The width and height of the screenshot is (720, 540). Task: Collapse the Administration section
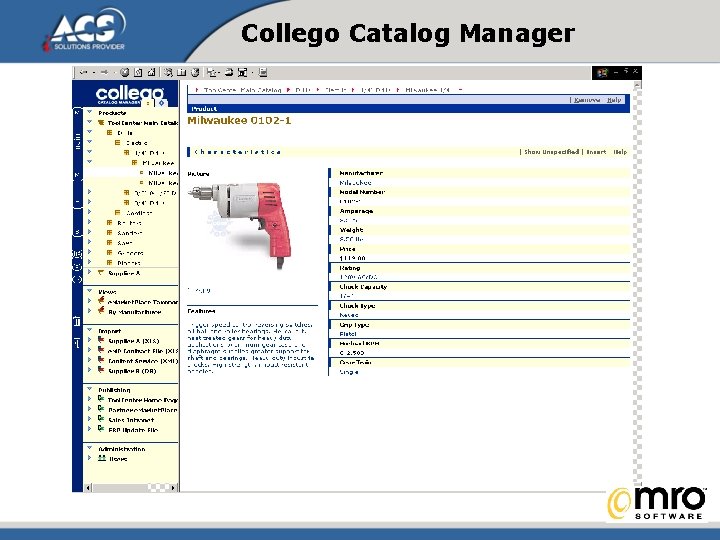(x=90, y=448)
